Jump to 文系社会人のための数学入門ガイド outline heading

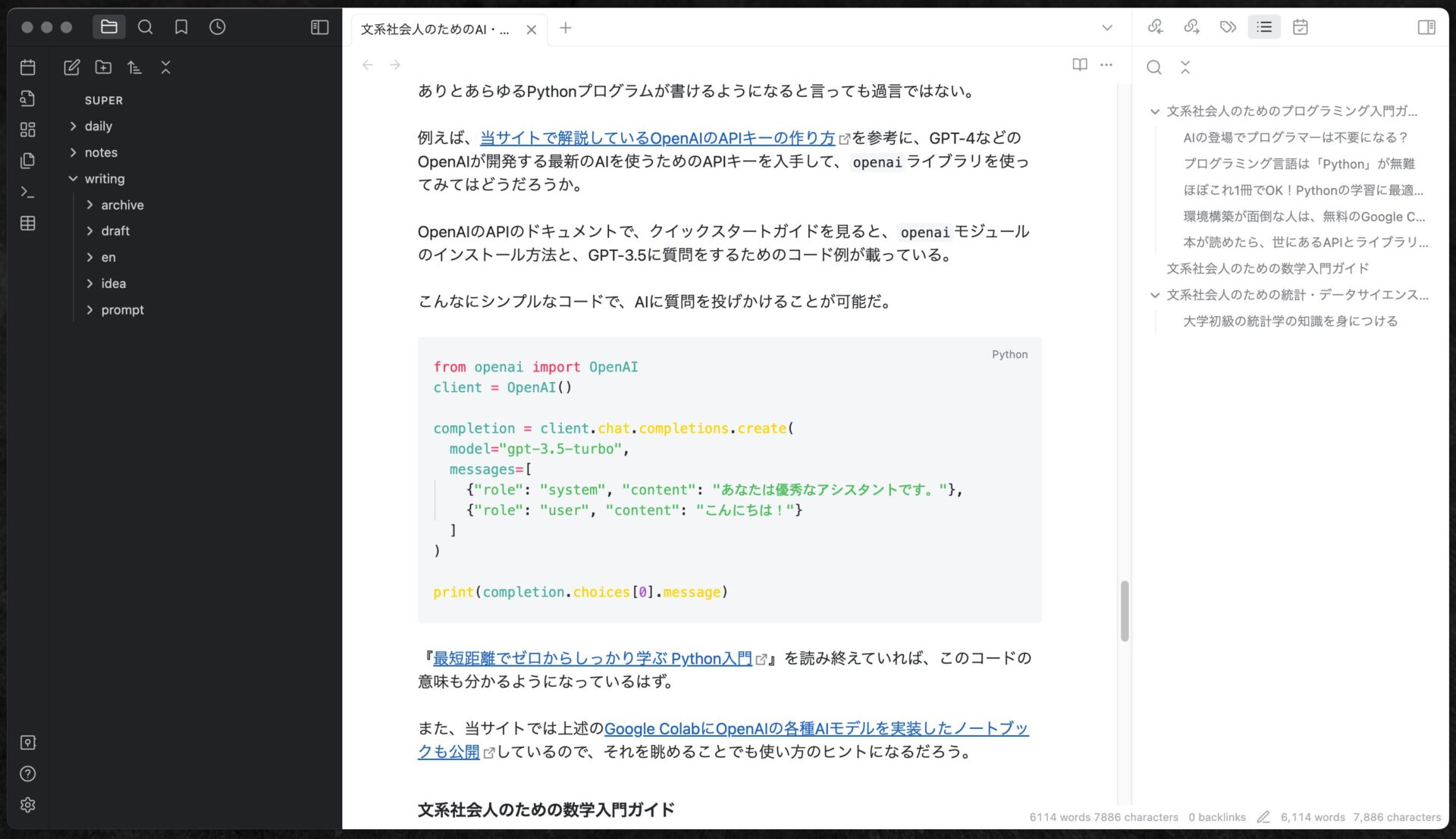pos(1268,268)
